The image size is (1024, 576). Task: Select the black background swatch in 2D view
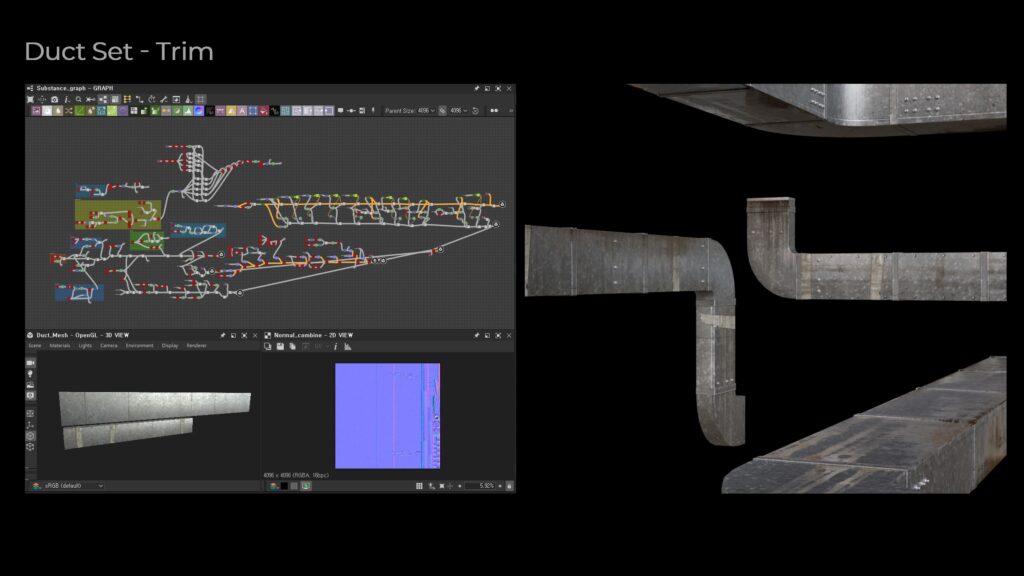pyautogui.click(x=284, y=486)
